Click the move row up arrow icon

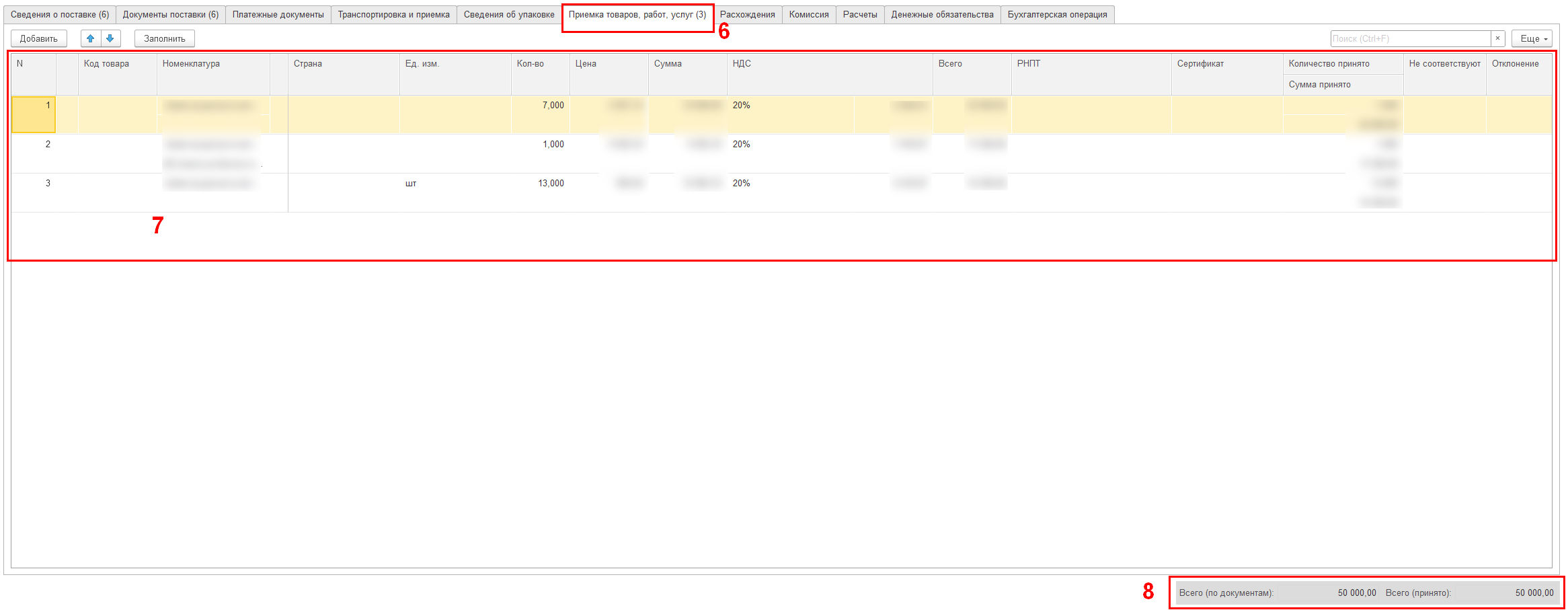pyautogui.click(x=91, y=38)
